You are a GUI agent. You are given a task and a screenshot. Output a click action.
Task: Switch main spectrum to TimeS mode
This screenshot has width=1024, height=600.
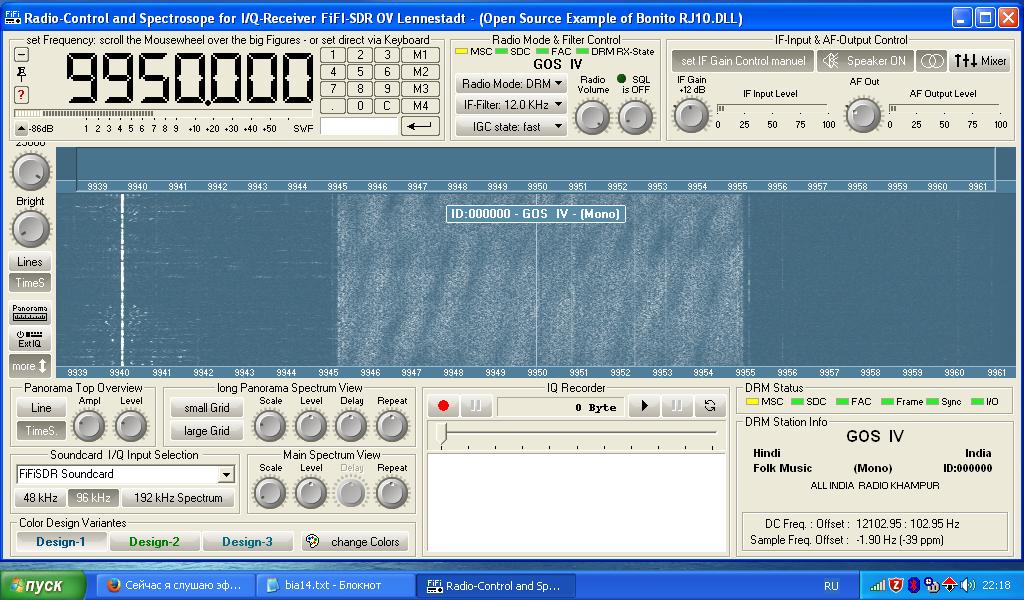tap(30, 283)
